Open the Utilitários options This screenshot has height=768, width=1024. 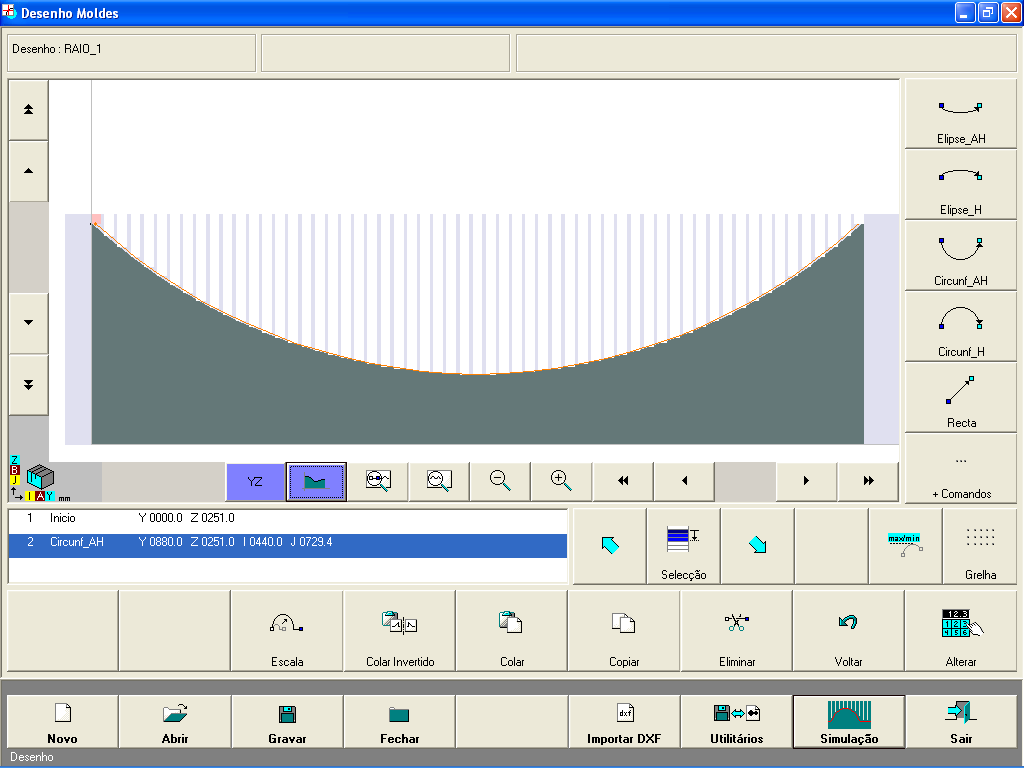(736, 722)
